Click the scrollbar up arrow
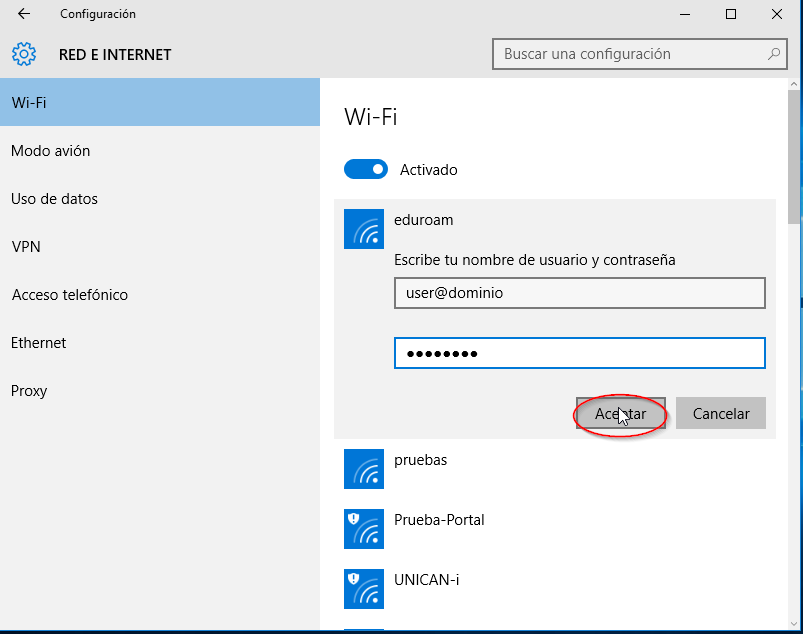The image size is (803, 634). pos(794,83)
